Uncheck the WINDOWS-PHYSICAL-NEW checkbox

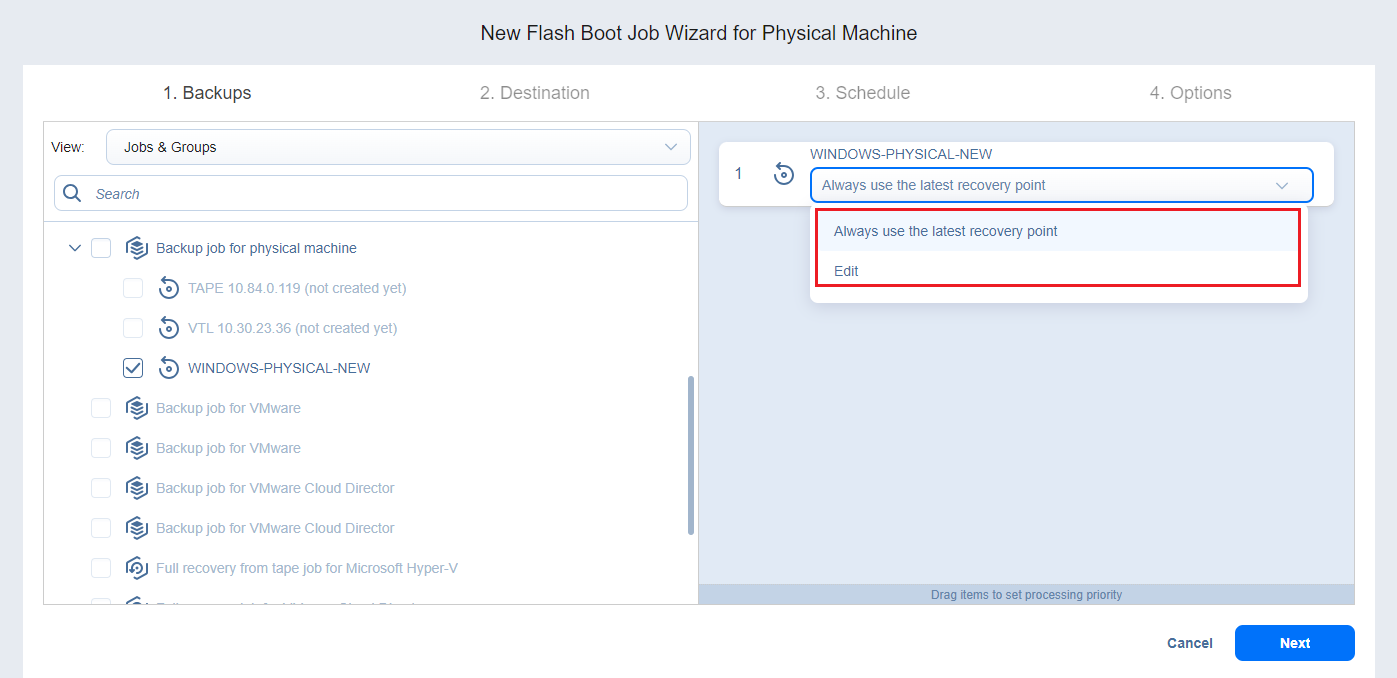click(133, 368)
